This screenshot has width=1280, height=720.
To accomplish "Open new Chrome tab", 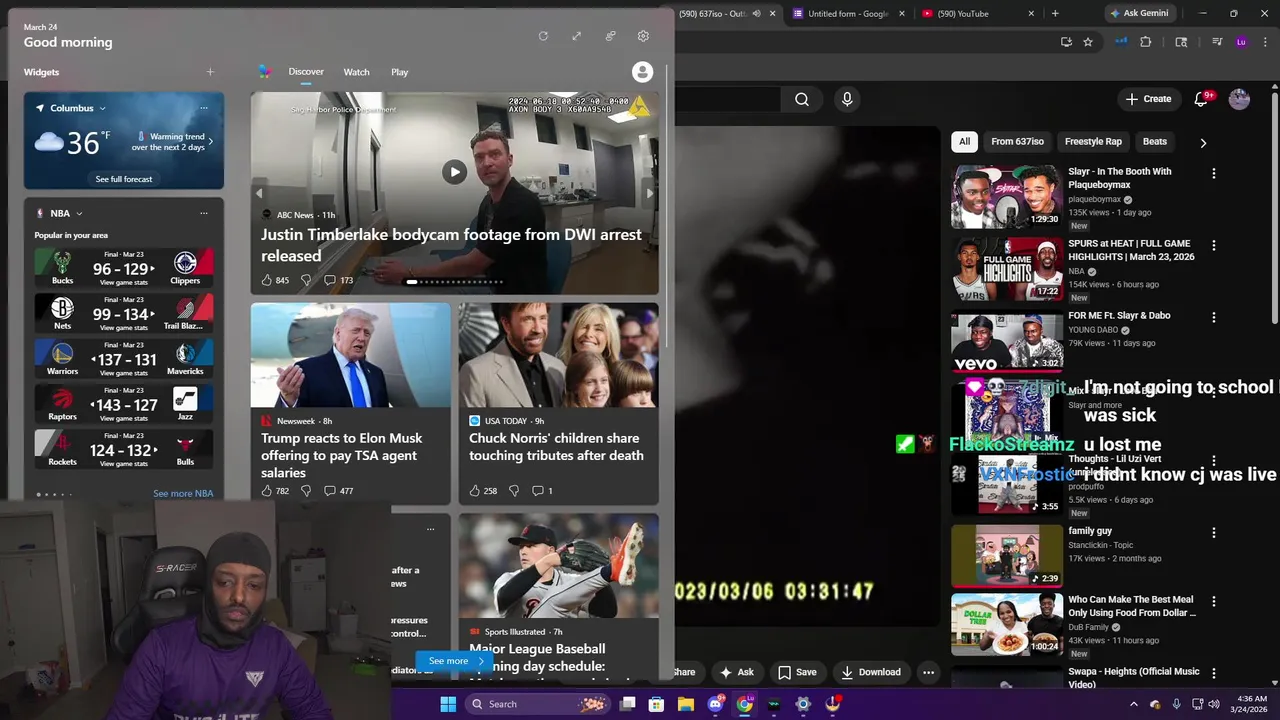I will (1055, 14).
